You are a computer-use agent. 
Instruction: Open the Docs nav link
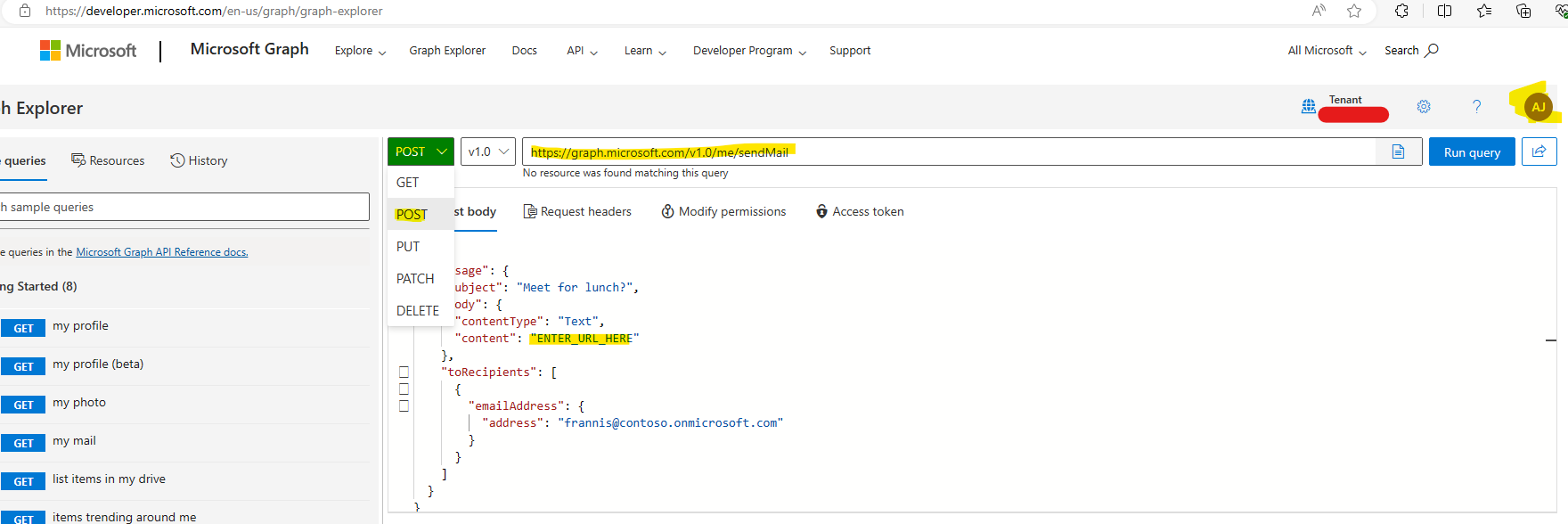[525, 51]
